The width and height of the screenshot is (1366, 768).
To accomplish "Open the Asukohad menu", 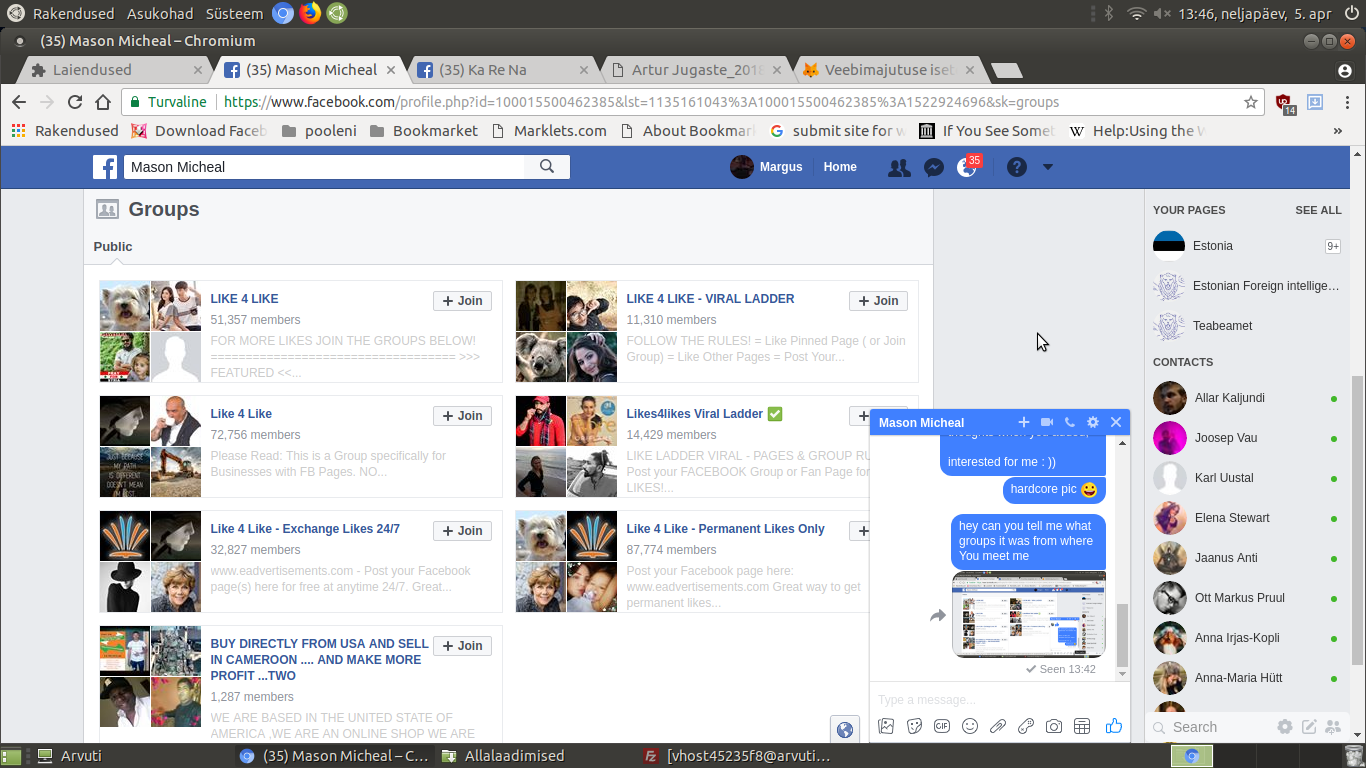I will click(161, 14).
